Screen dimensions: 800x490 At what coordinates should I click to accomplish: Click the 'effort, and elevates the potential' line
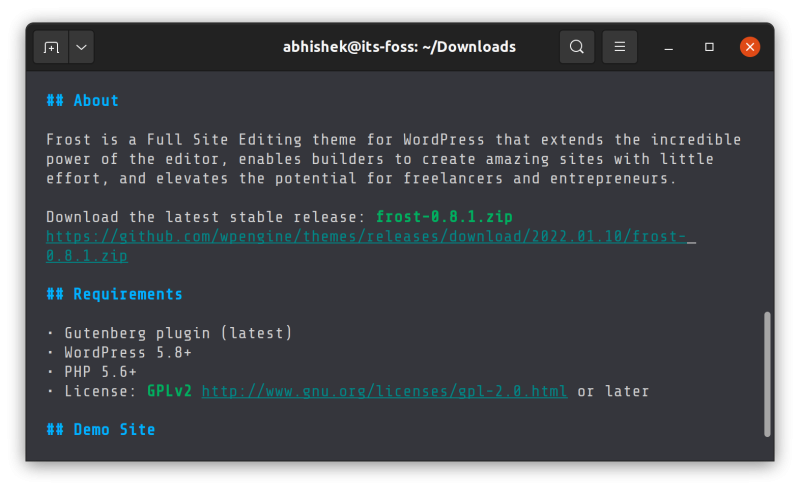coord(361,178)
